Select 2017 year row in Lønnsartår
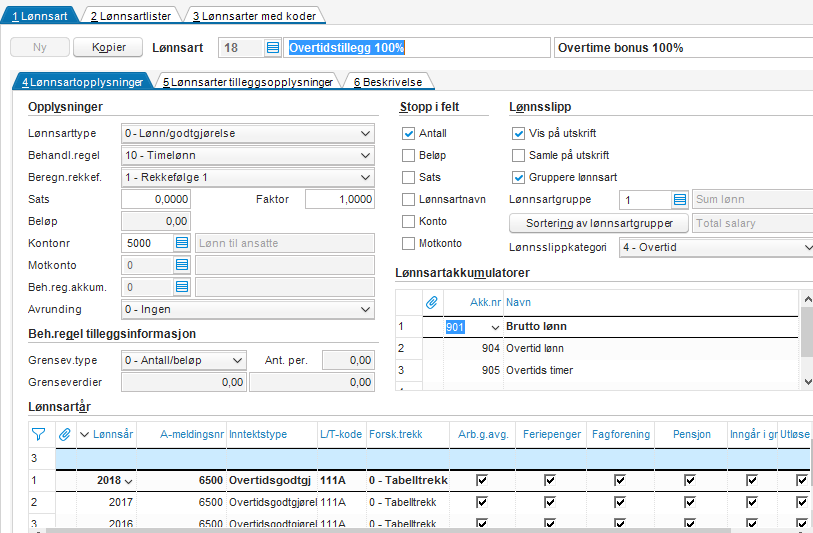813x533 pixels. (x=420, y=502)
